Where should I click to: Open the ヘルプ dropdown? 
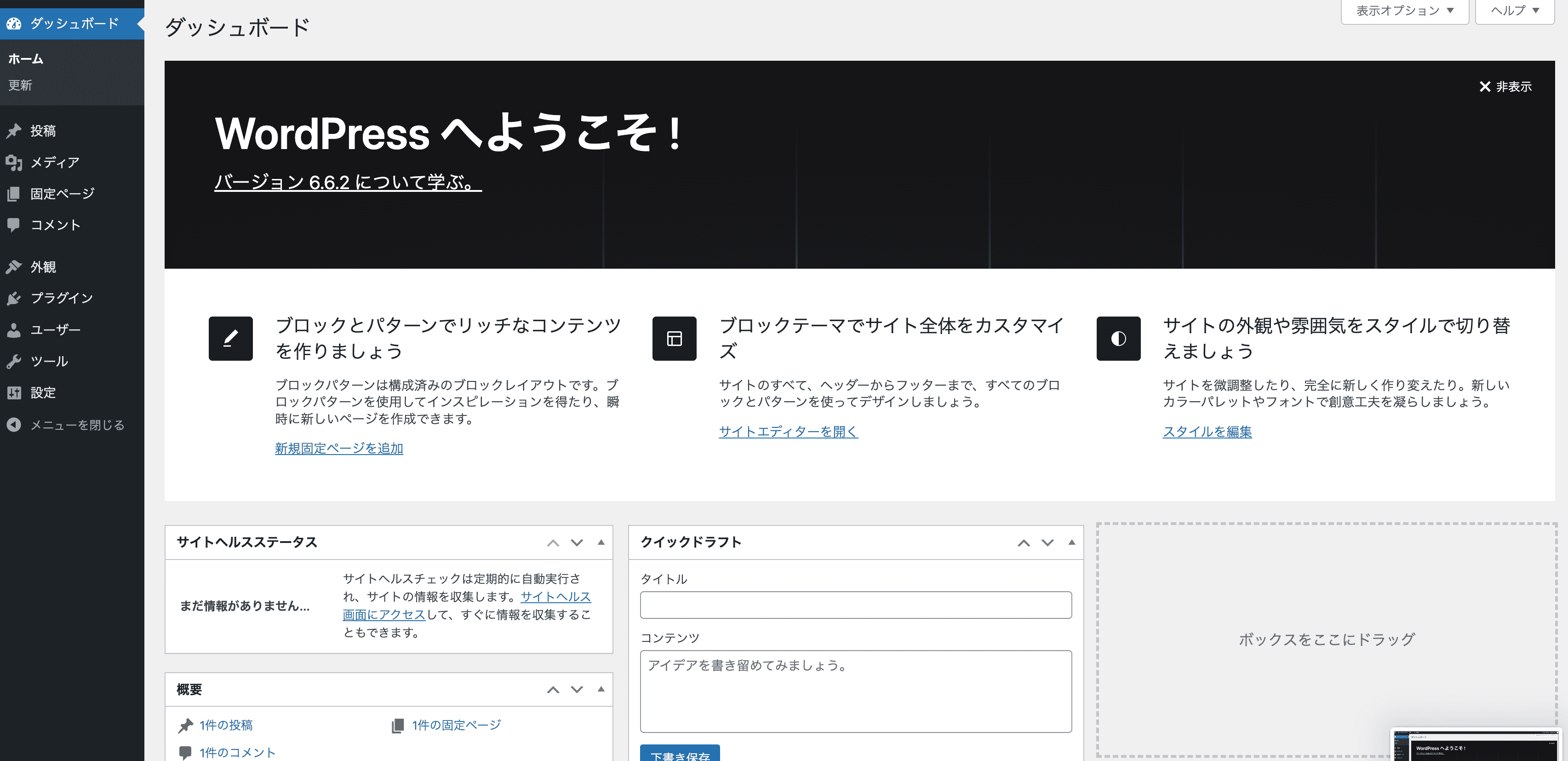[x=1515, y=11]
